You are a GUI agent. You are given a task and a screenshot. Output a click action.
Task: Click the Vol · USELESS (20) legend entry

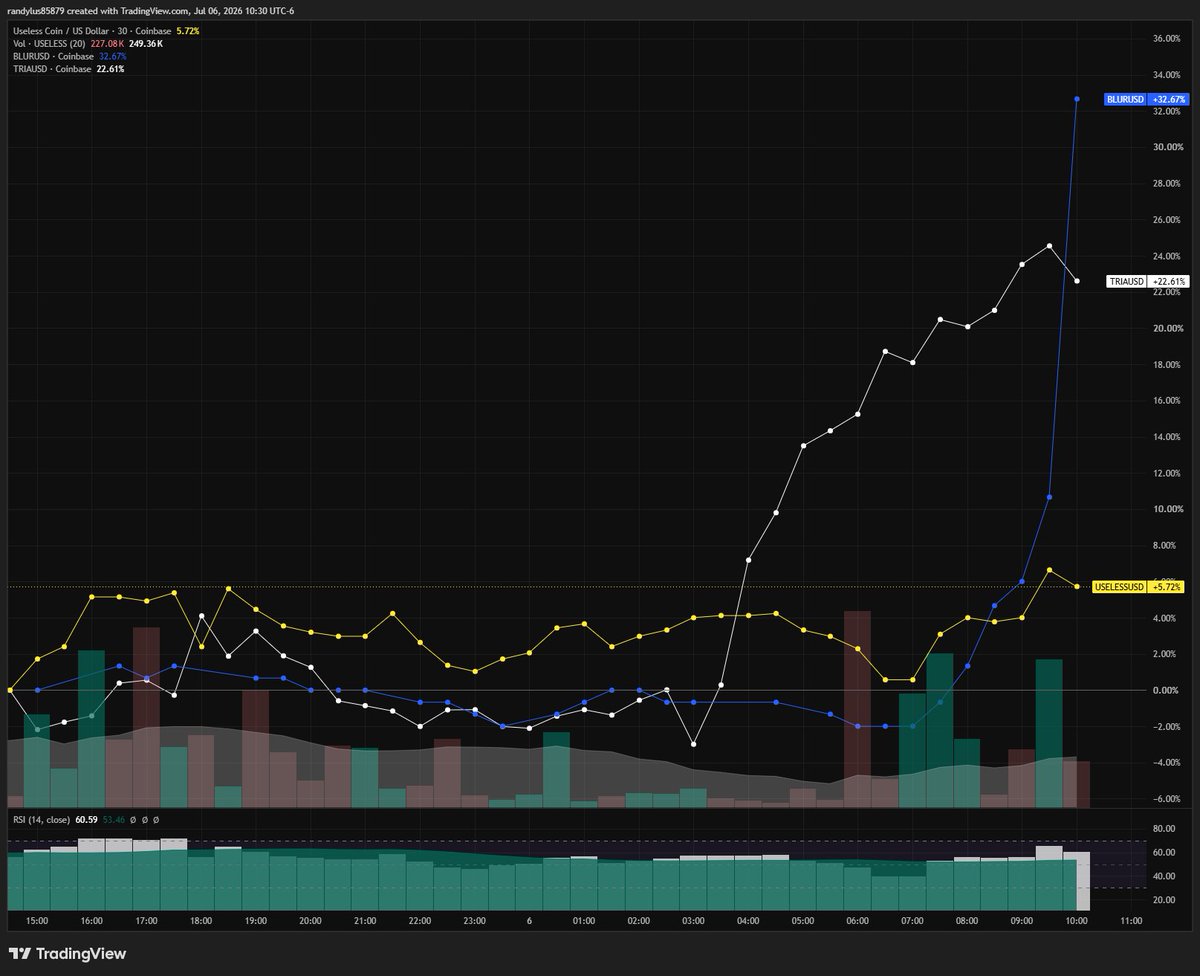click(x=47, y=44)
